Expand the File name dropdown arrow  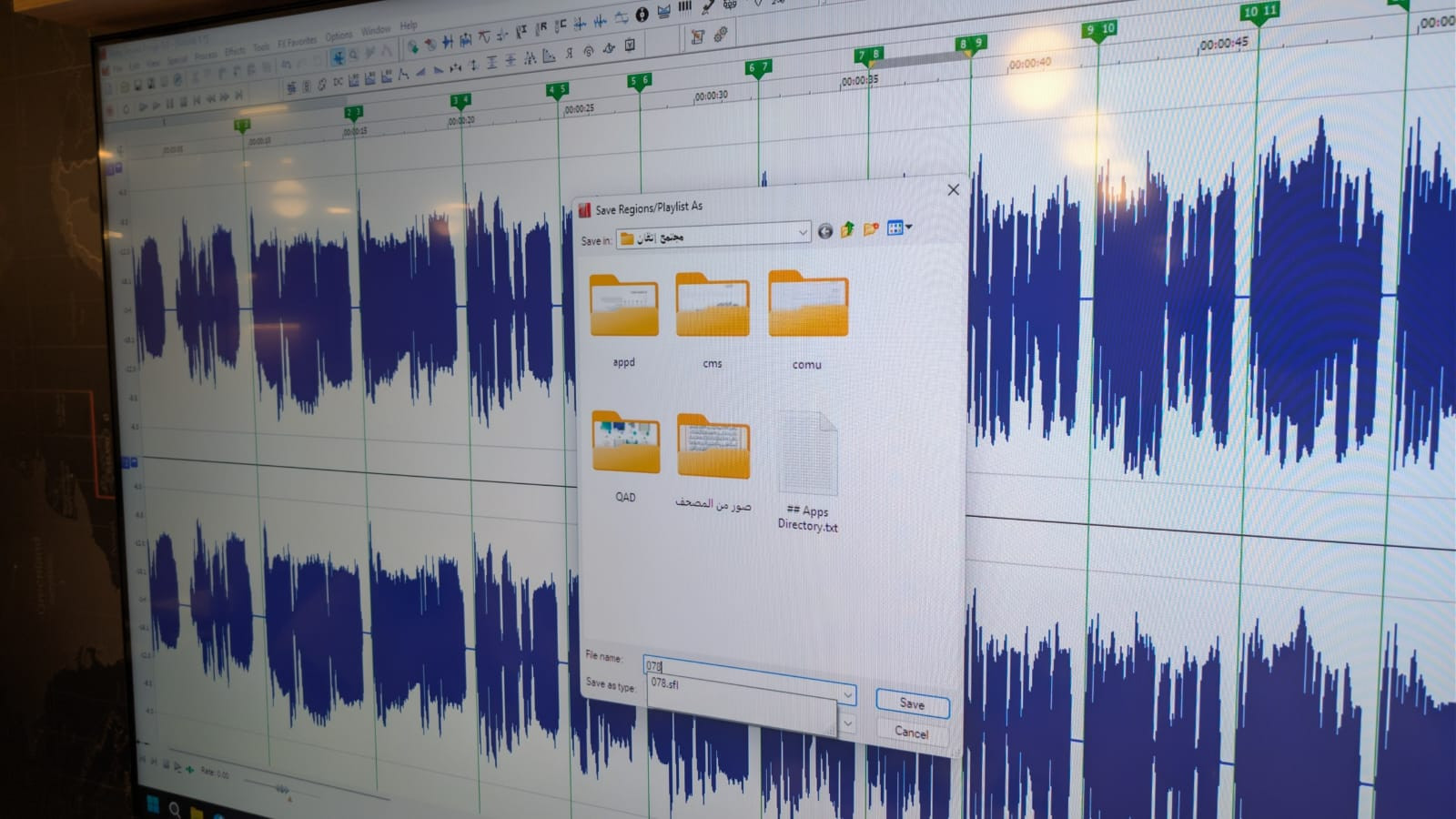click(x=847, y=695)
